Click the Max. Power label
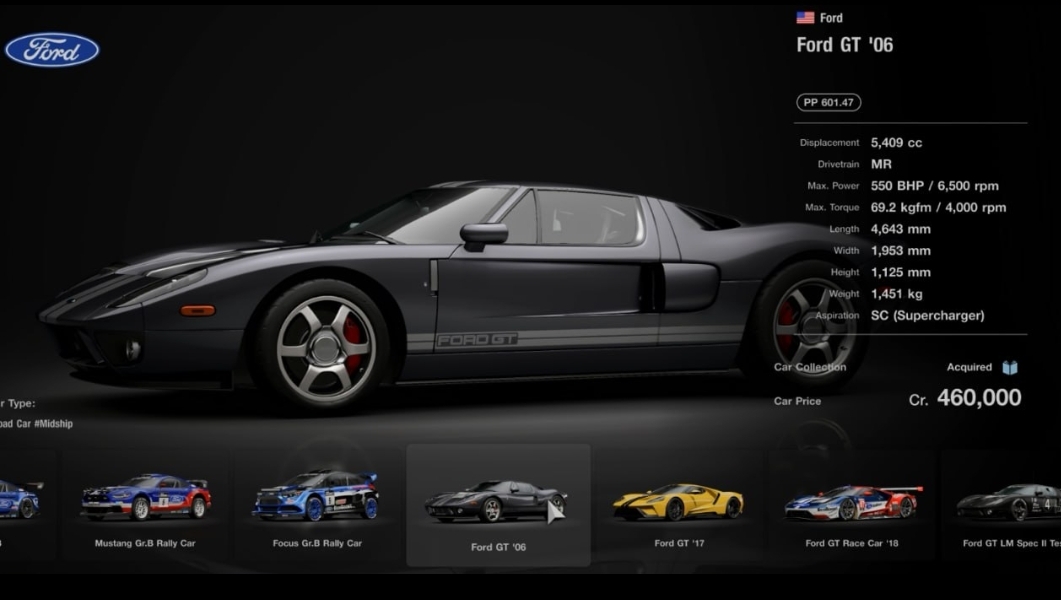 coord(833,186)
